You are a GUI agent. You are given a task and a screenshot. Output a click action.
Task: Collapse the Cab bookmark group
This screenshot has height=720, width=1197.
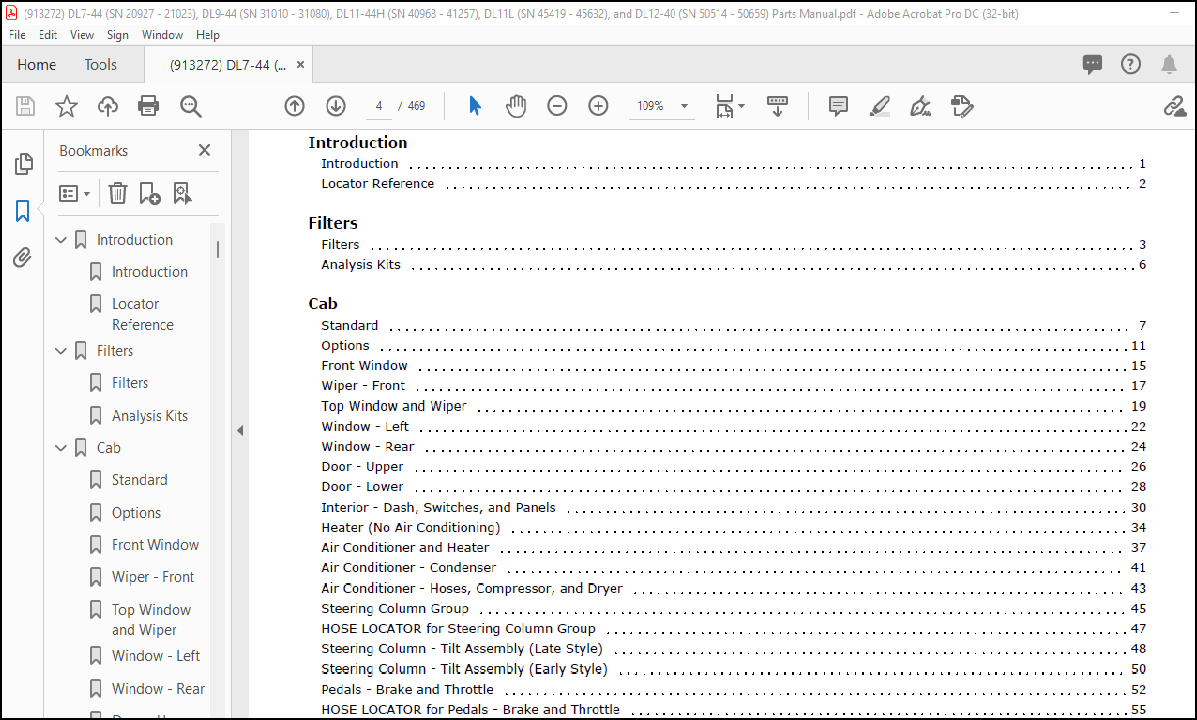point(61,448)
